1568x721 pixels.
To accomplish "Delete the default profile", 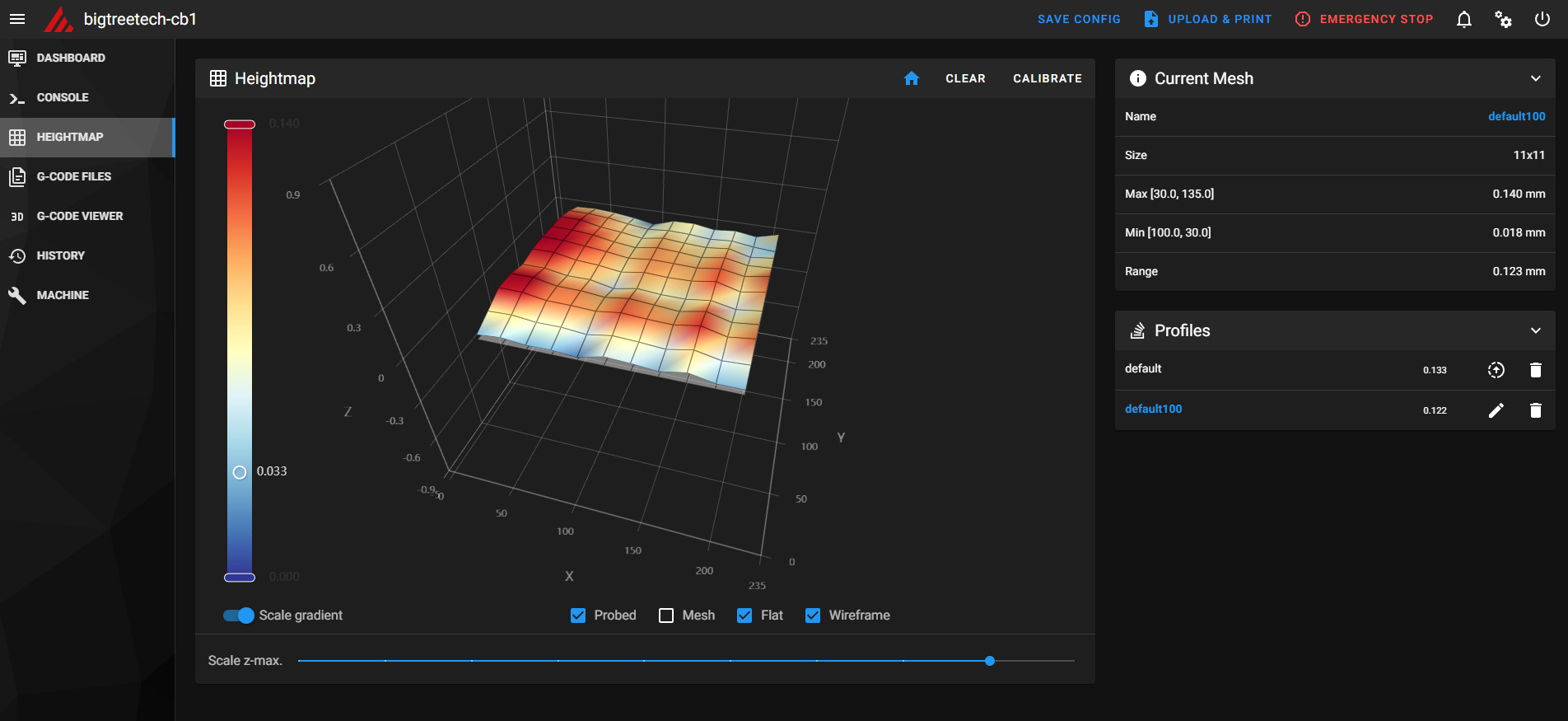I will [1536, 370].
